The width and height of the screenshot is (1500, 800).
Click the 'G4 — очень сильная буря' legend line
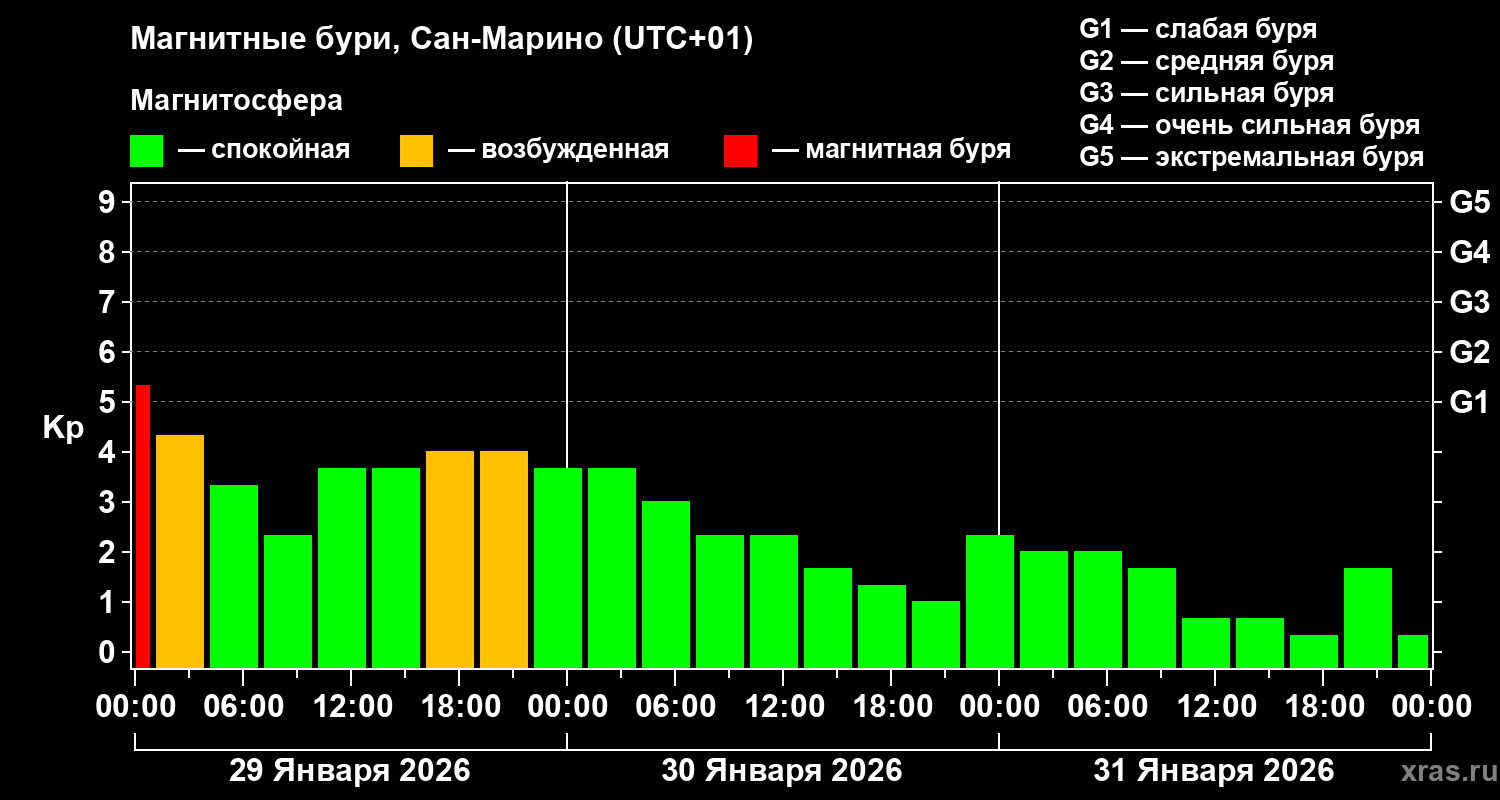click(1249, 125)
